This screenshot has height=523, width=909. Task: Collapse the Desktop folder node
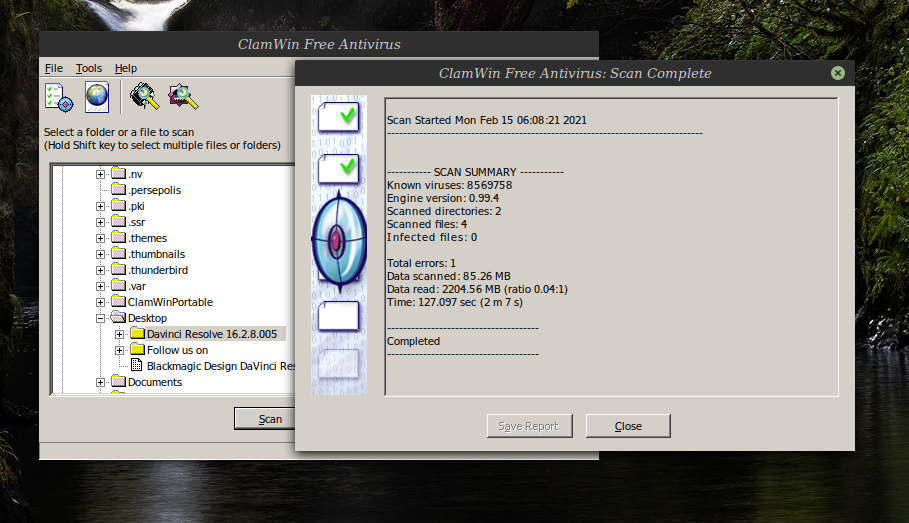(x=100, y=318)
